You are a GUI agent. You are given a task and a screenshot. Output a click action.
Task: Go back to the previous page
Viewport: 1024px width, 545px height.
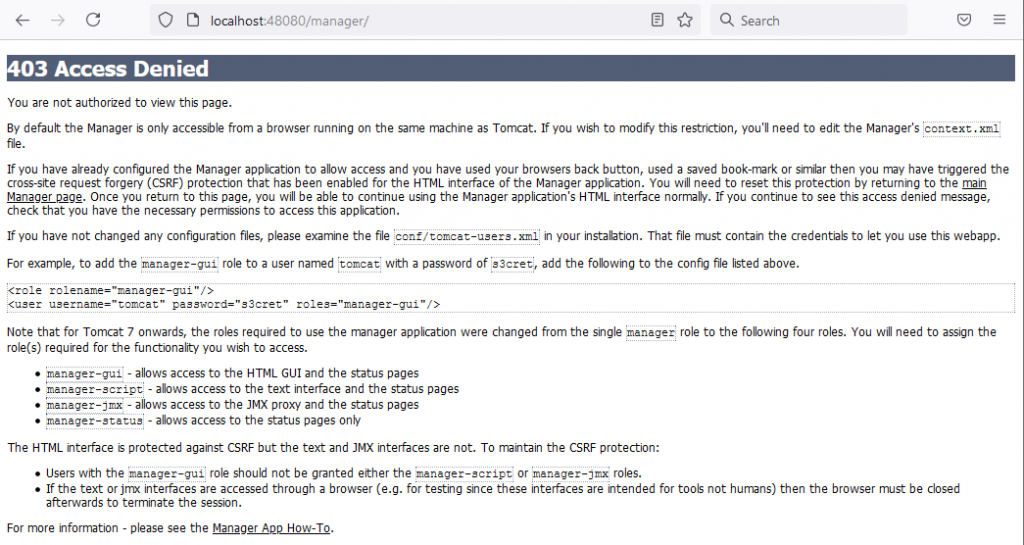coord(23,20)
